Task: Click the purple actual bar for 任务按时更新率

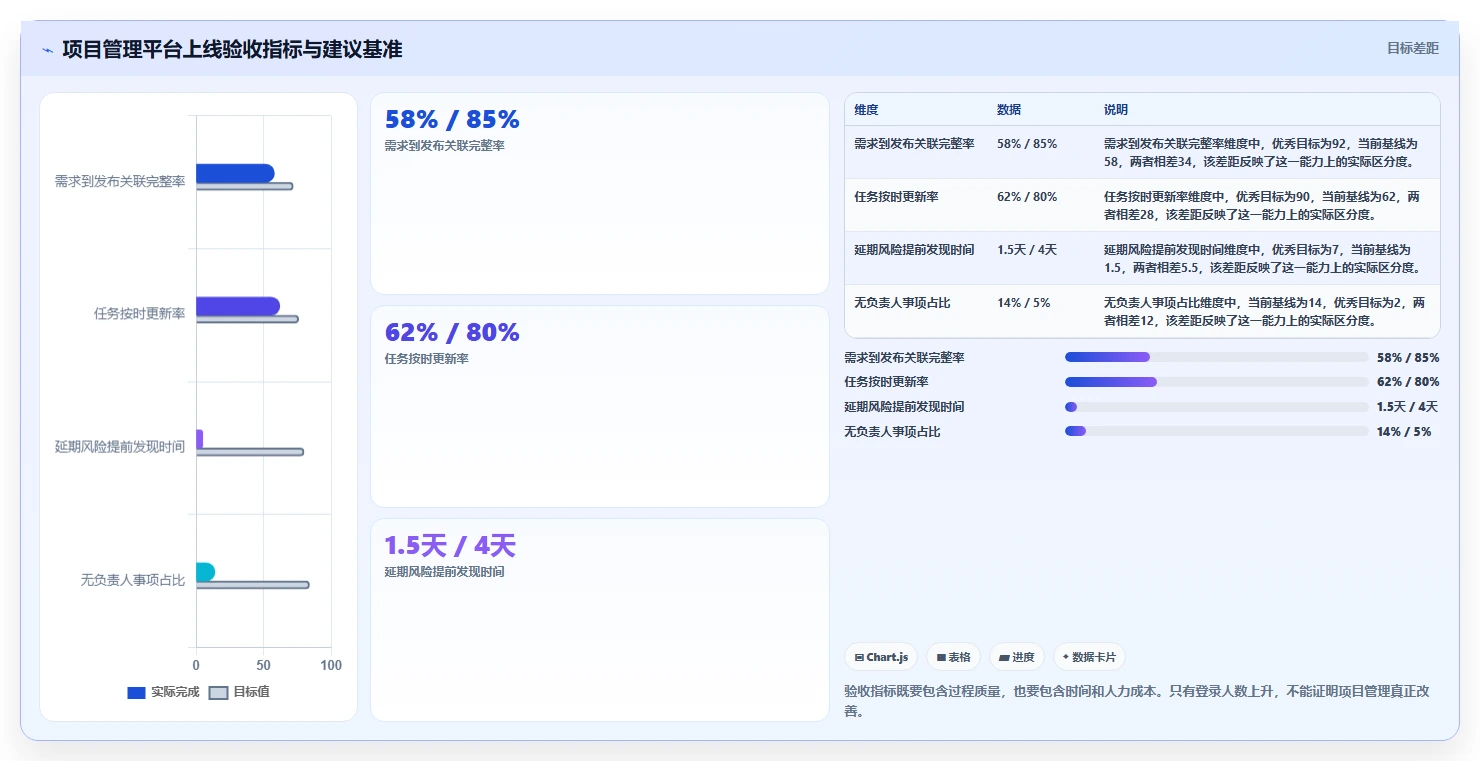Action: [238, 306]
